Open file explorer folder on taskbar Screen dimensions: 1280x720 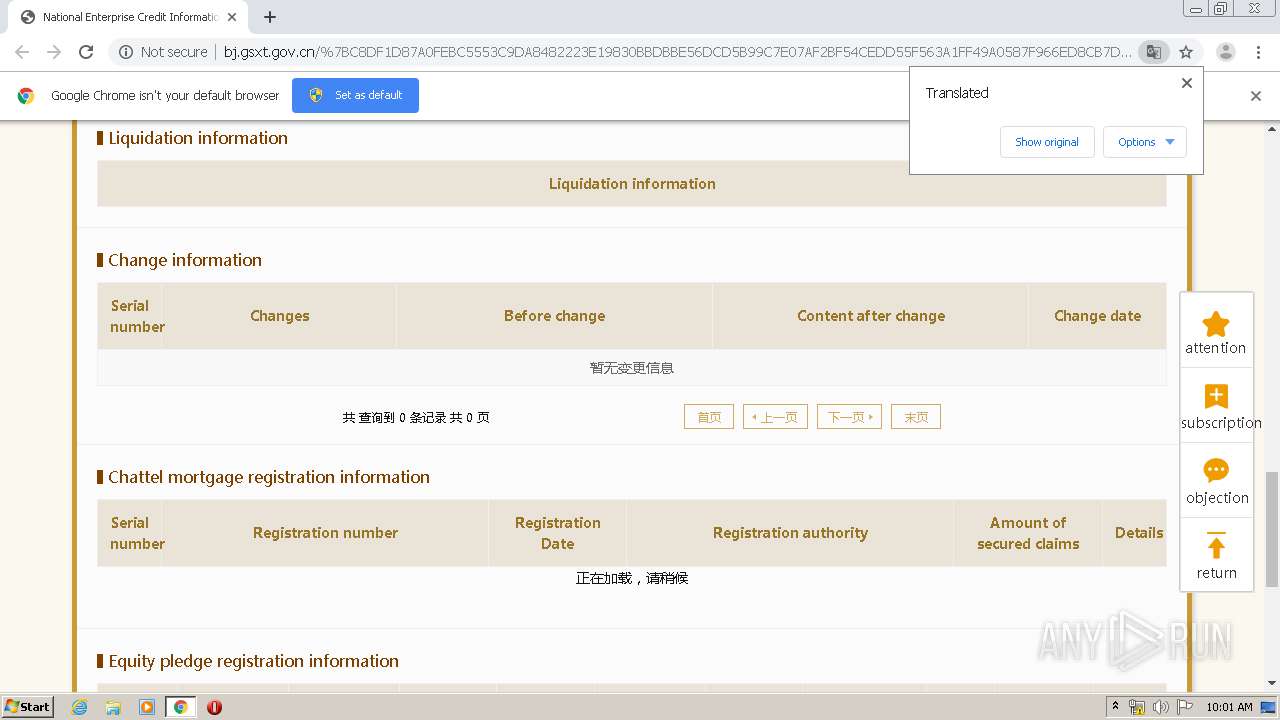point(113,707)
